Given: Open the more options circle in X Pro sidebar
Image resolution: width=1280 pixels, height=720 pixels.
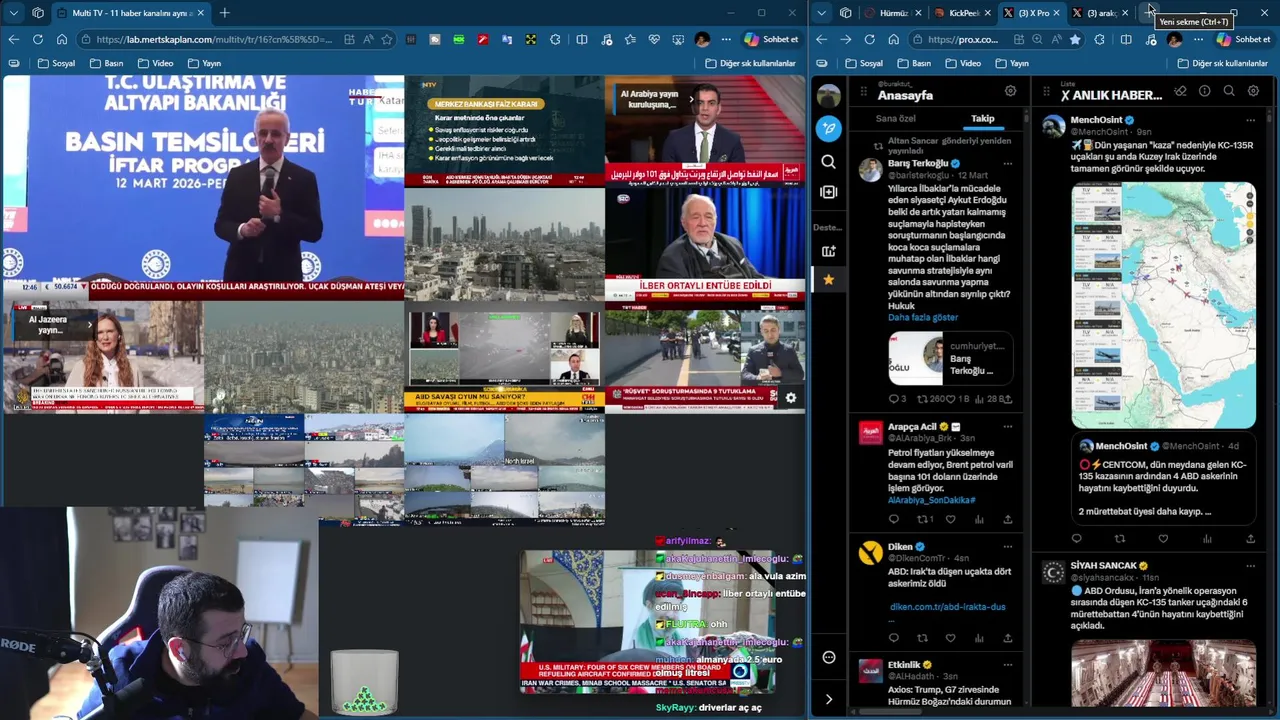Looking at the screenshot, I should (828, 657).
